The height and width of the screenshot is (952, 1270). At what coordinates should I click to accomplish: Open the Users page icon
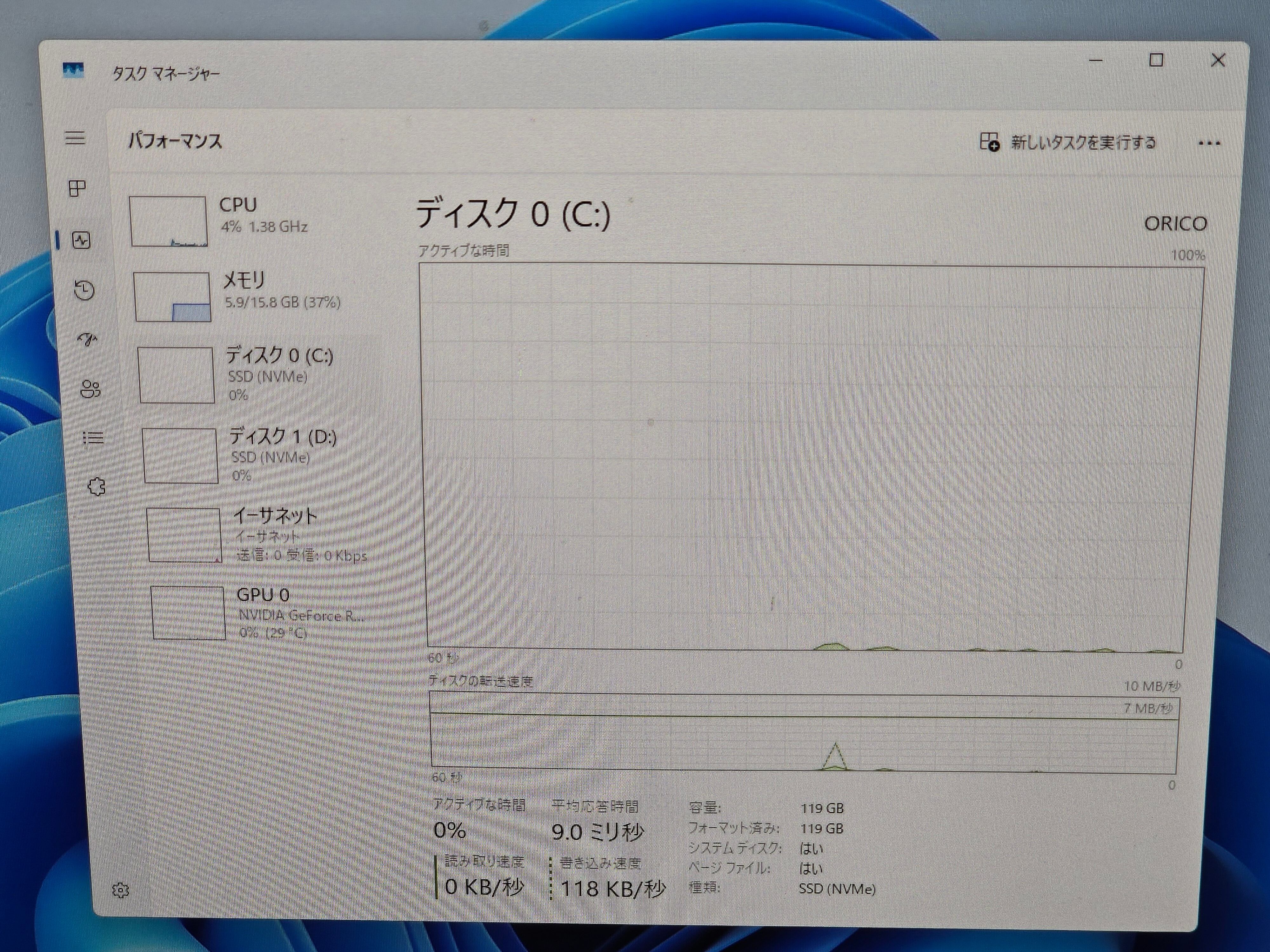(91, 389)
